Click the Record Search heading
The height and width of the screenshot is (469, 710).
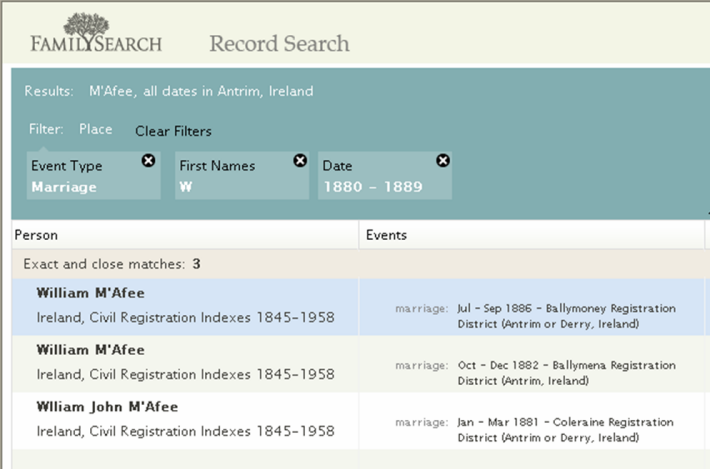click(x=279, y=44)
